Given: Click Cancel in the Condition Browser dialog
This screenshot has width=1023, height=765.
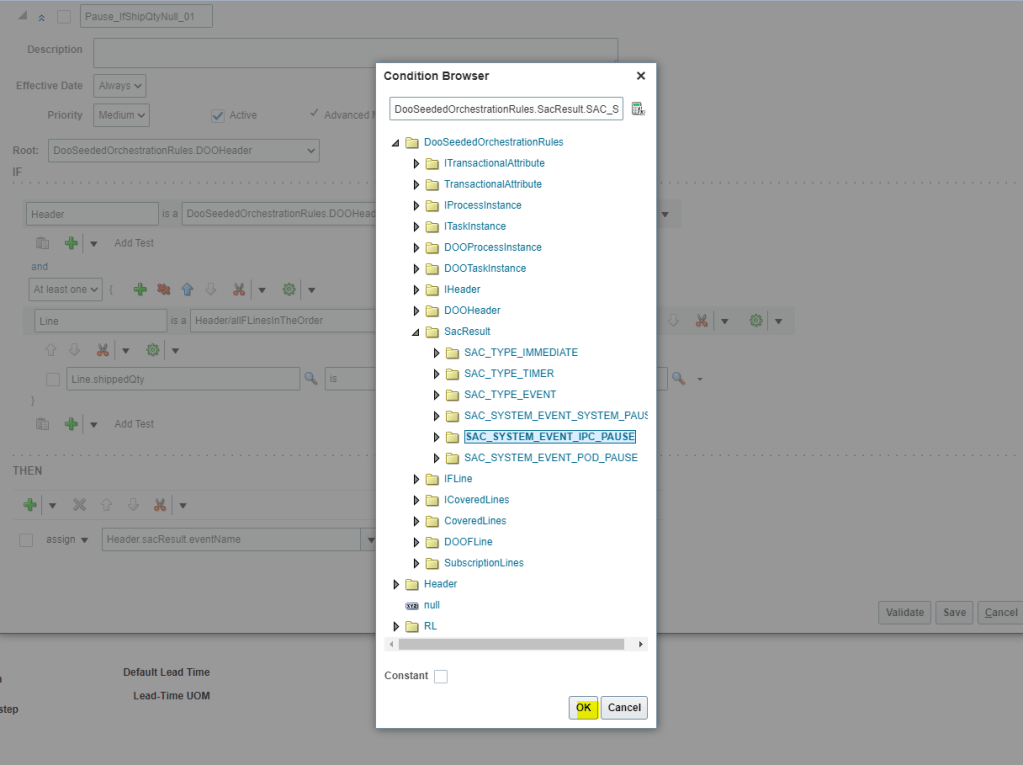Looking at the screenshot, I should point(624,708).
